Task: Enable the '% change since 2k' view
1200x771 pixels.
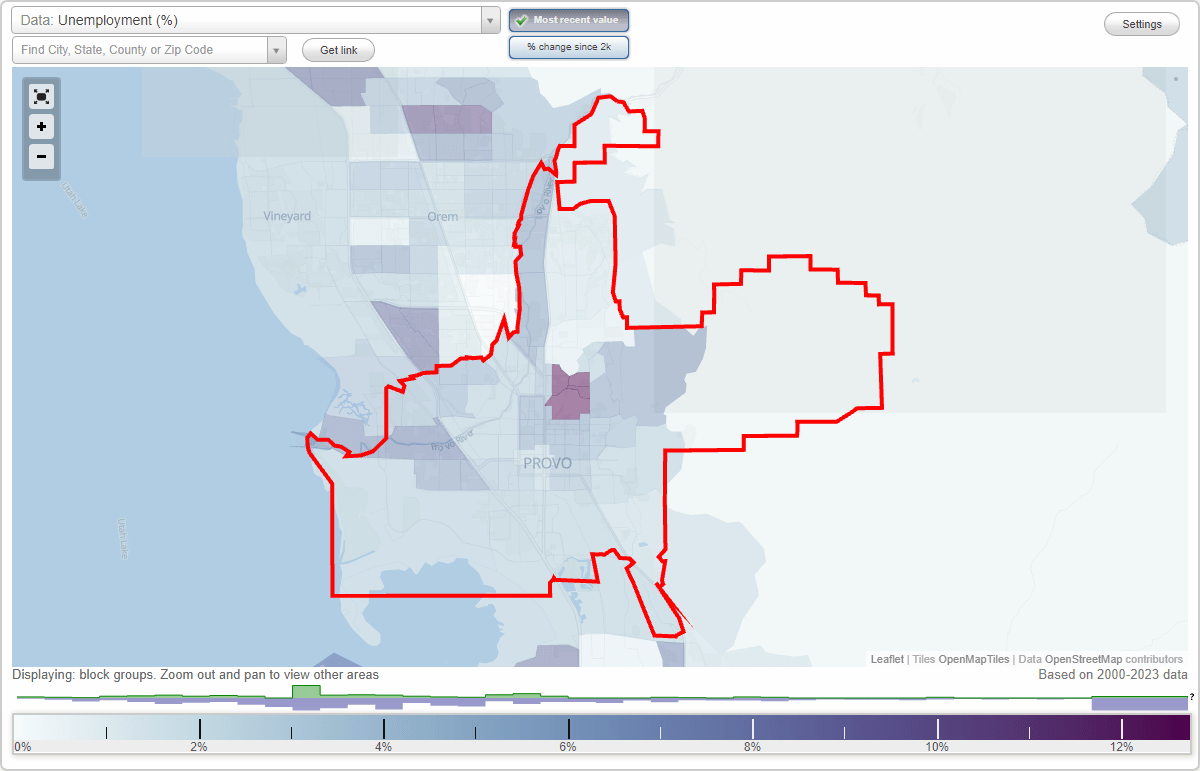Action: 568,46
